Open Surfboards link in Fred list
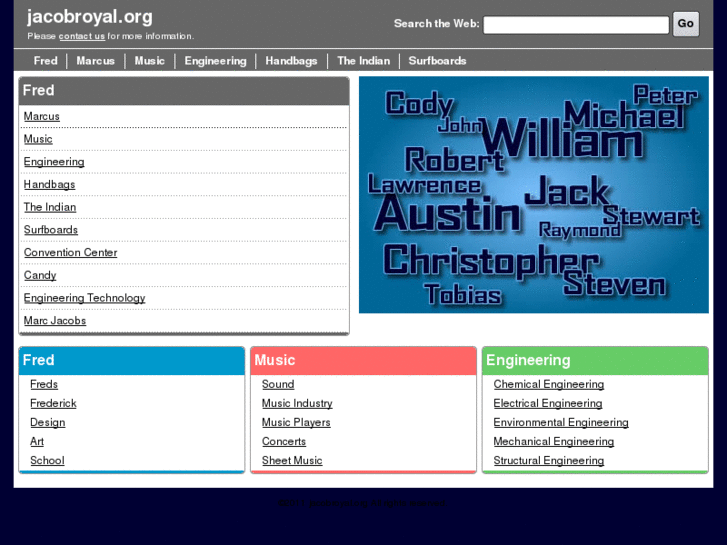 tap(51, 230)
